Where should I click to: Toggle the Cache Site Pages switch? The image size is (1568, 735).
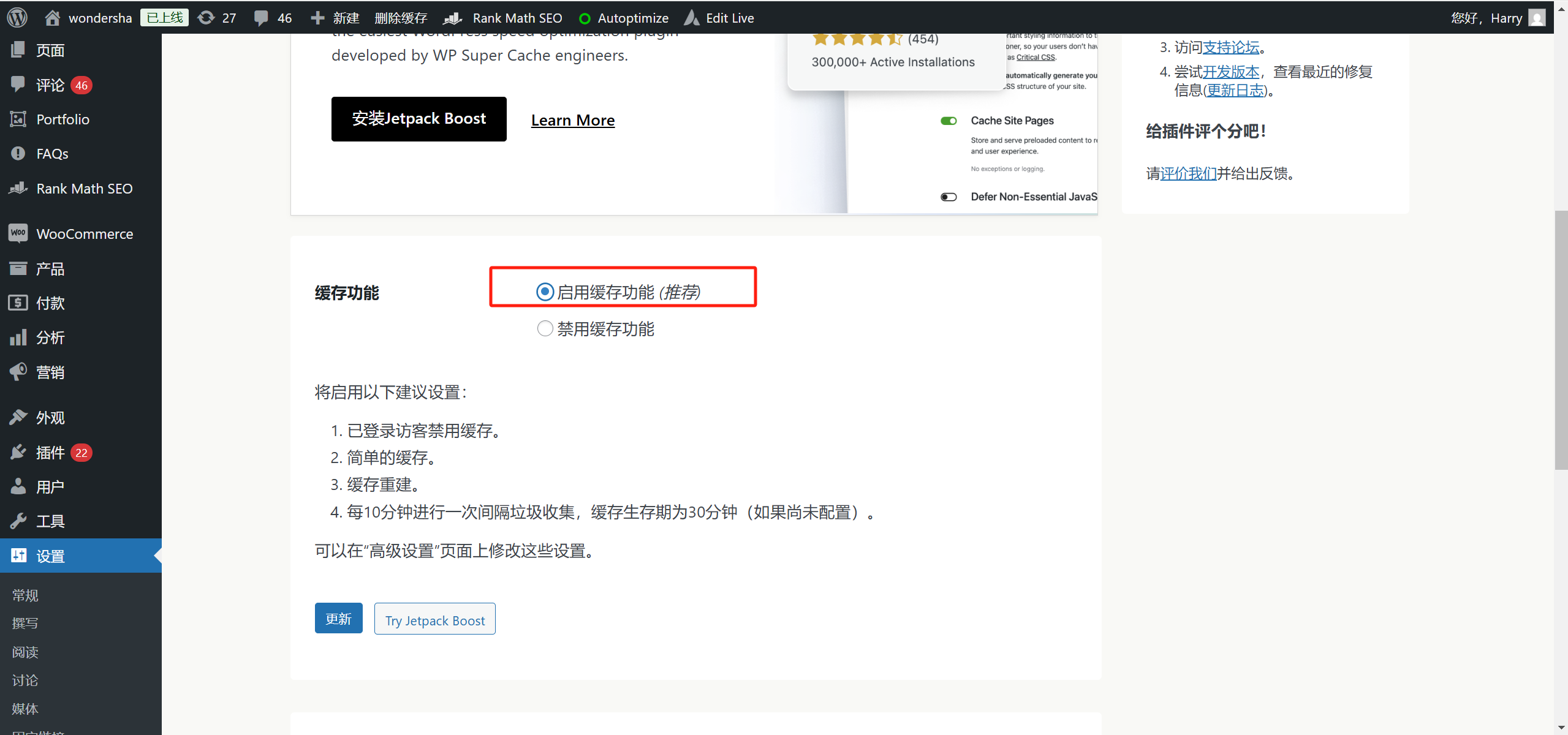tap(948, 120)
